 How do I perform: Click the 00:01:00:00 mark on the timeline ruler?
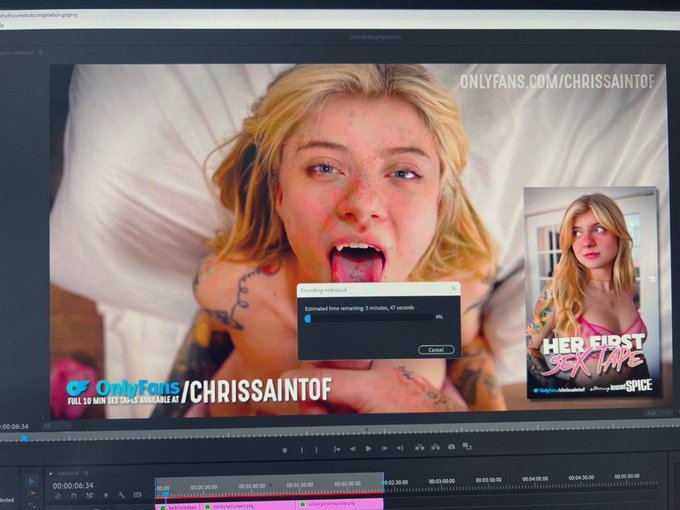coord(252,486)
